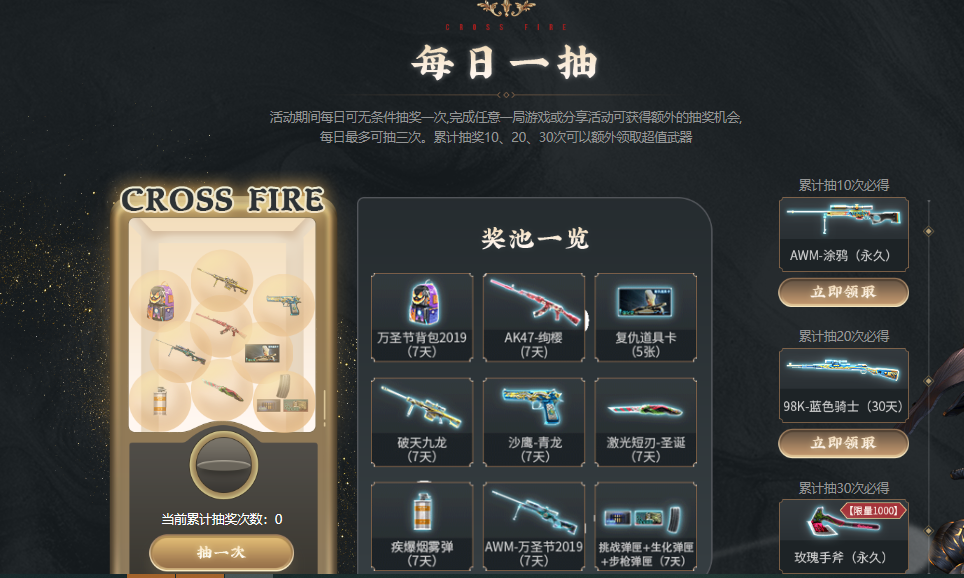Screen dimensions: 964x578
Task: Click the 当前累计抽奖次数 counter text
Action: [221, 519]
